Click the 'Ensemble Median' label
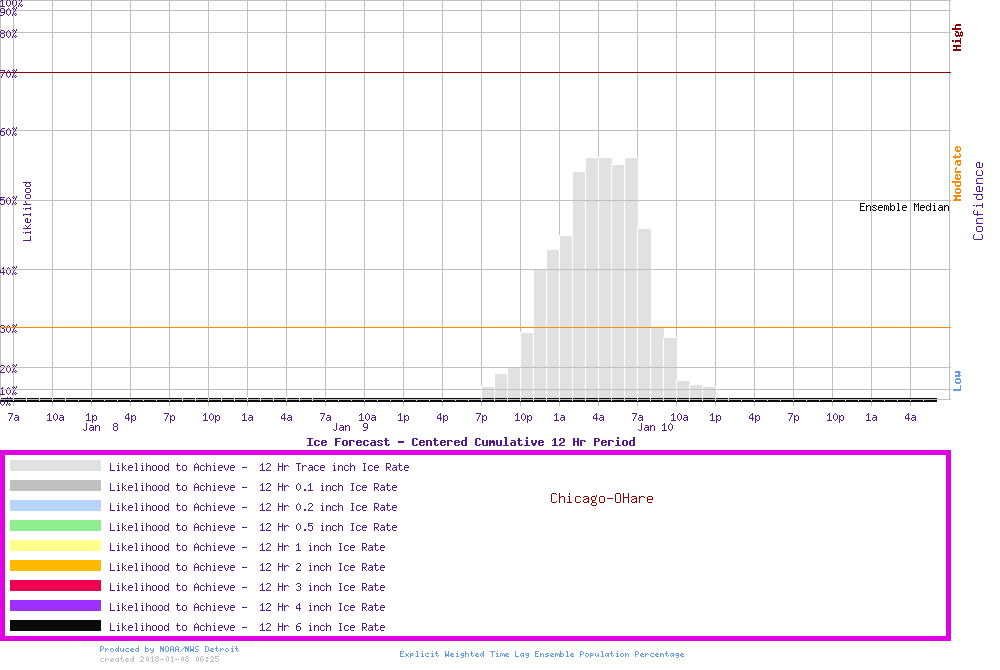 (904, 207)
